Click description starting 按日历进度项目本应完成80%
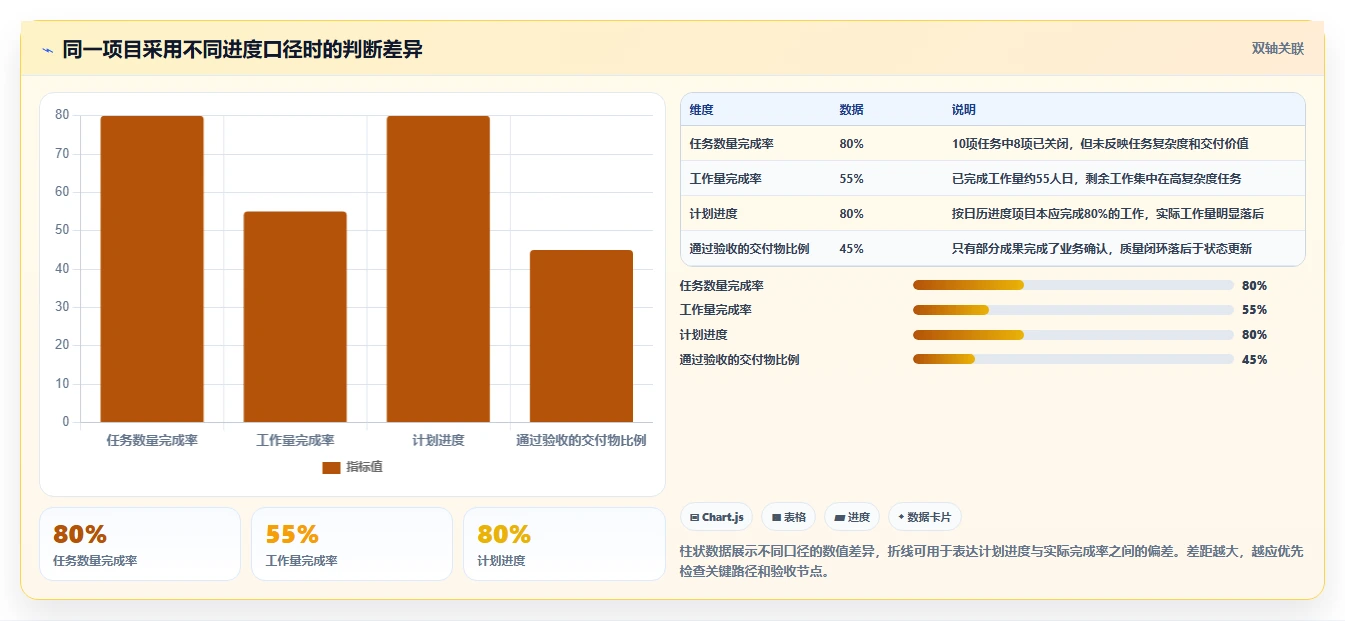Screen dimensions: 1345x621 1108,214
